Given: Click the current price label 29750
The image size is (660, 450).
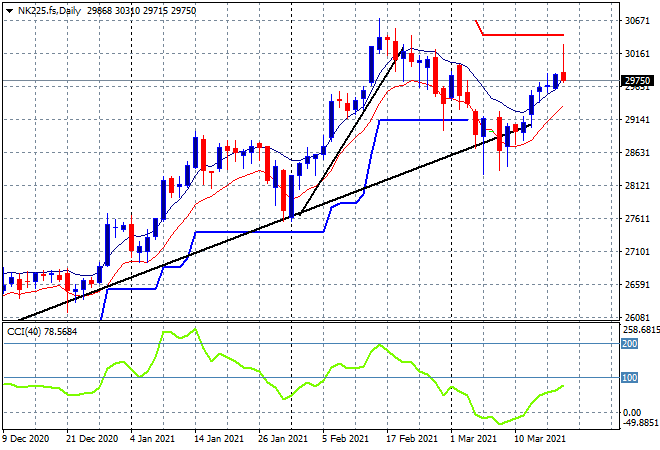Looking at the screenshot, I should pos(637,80).
